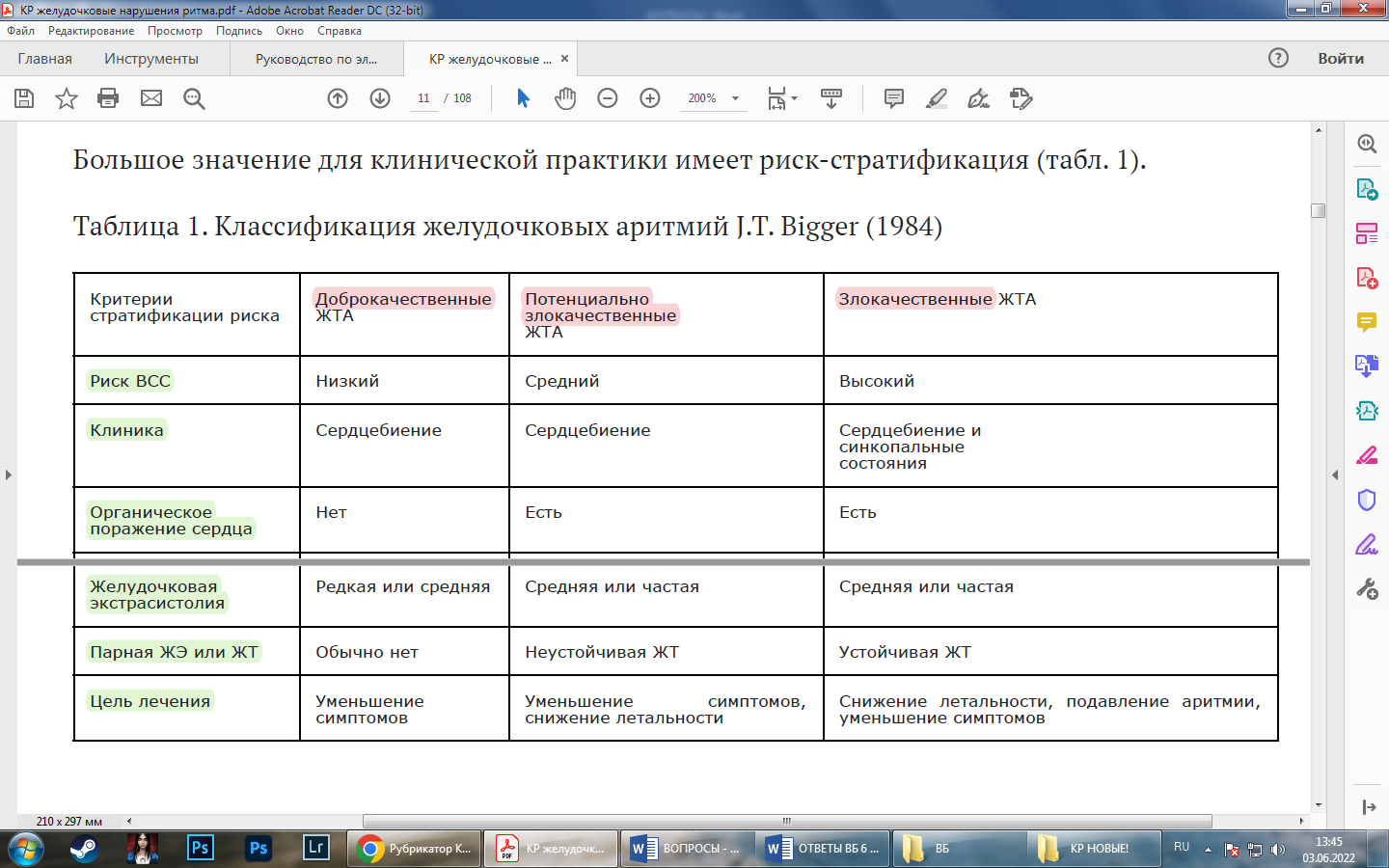The height and width of the screenshot is (868, 1389).
Task: Activate the Selection arrow tool
Action: coord(523,98)
